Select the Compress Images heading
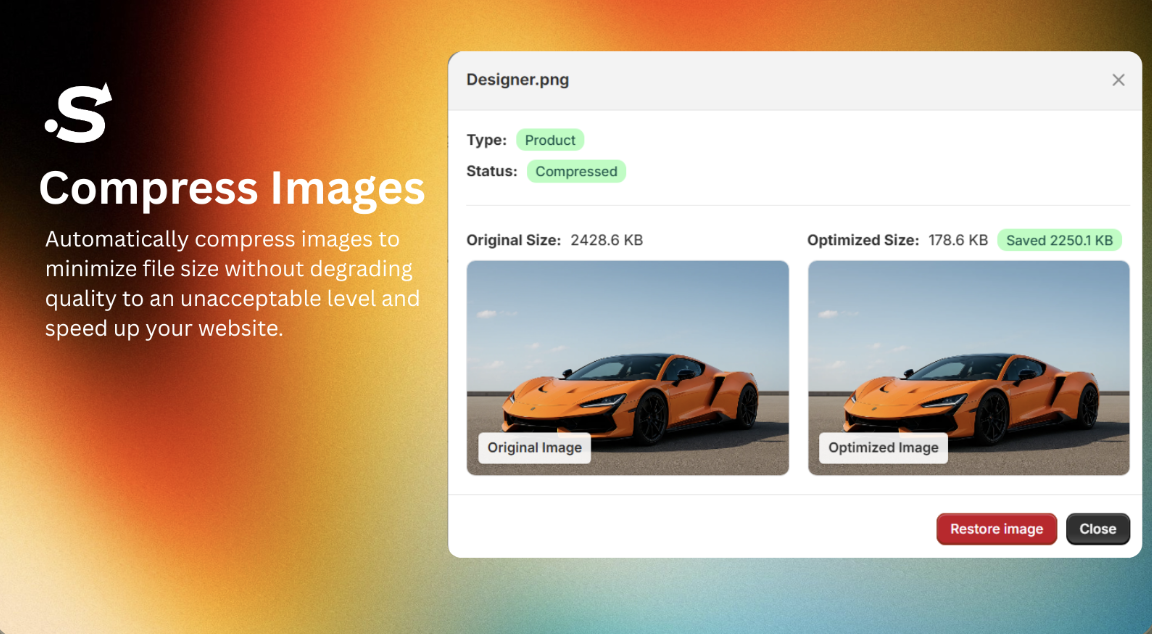This screenshot has height=634, width=1152. coord(232,188)
